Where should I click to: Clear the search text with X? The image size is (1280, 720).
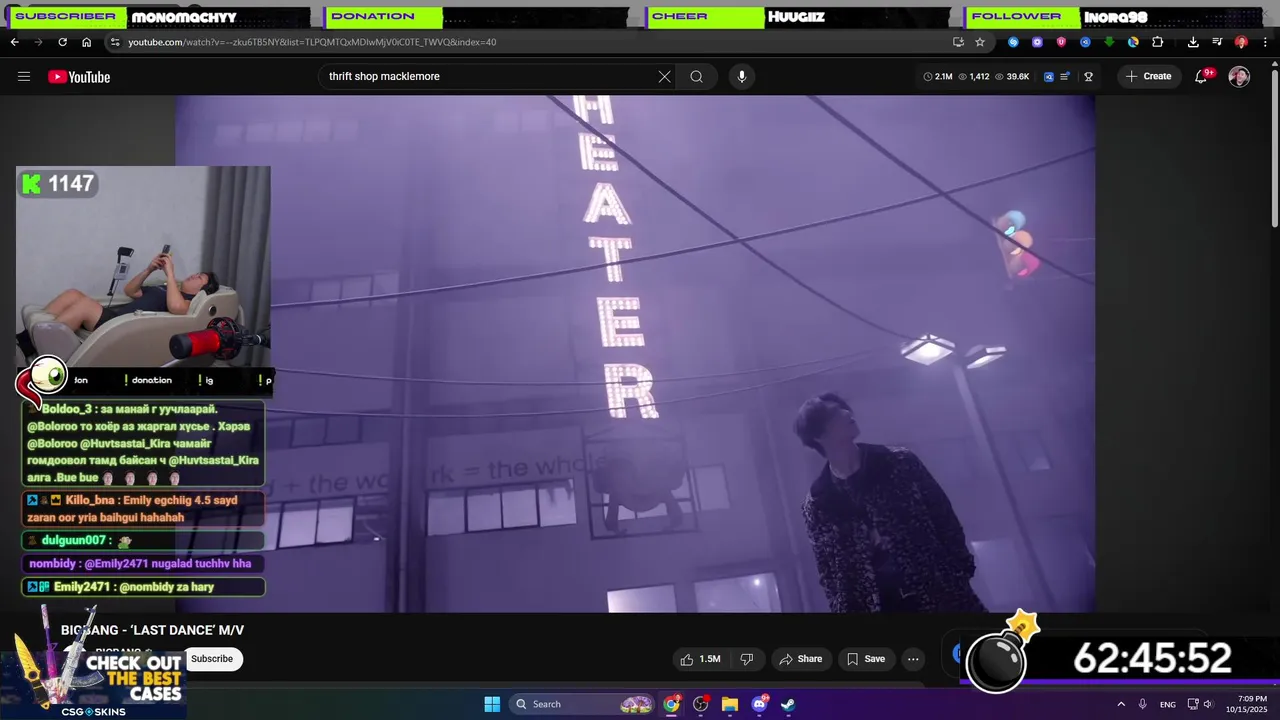(664, 77)
